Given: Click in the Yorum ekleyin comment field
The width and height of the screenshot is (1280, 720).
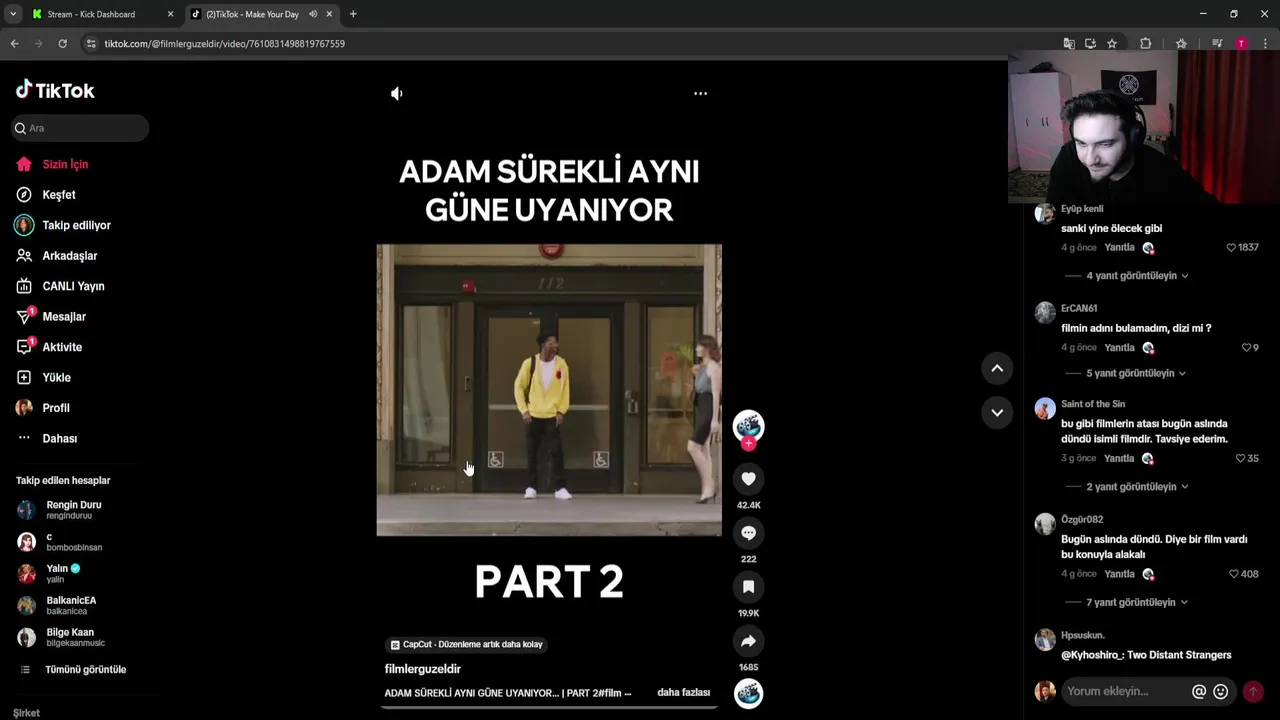Looking at the screenshot, I should click(1124, 691).
